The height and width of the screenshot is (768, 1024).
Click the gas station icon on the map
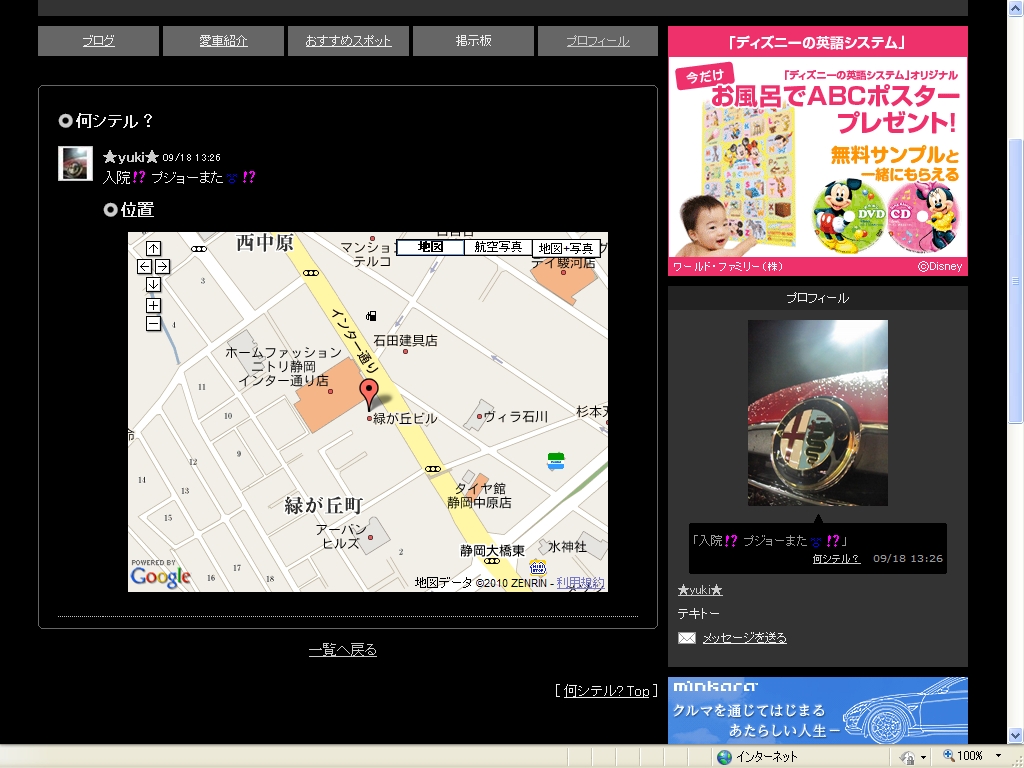[371, 316]
